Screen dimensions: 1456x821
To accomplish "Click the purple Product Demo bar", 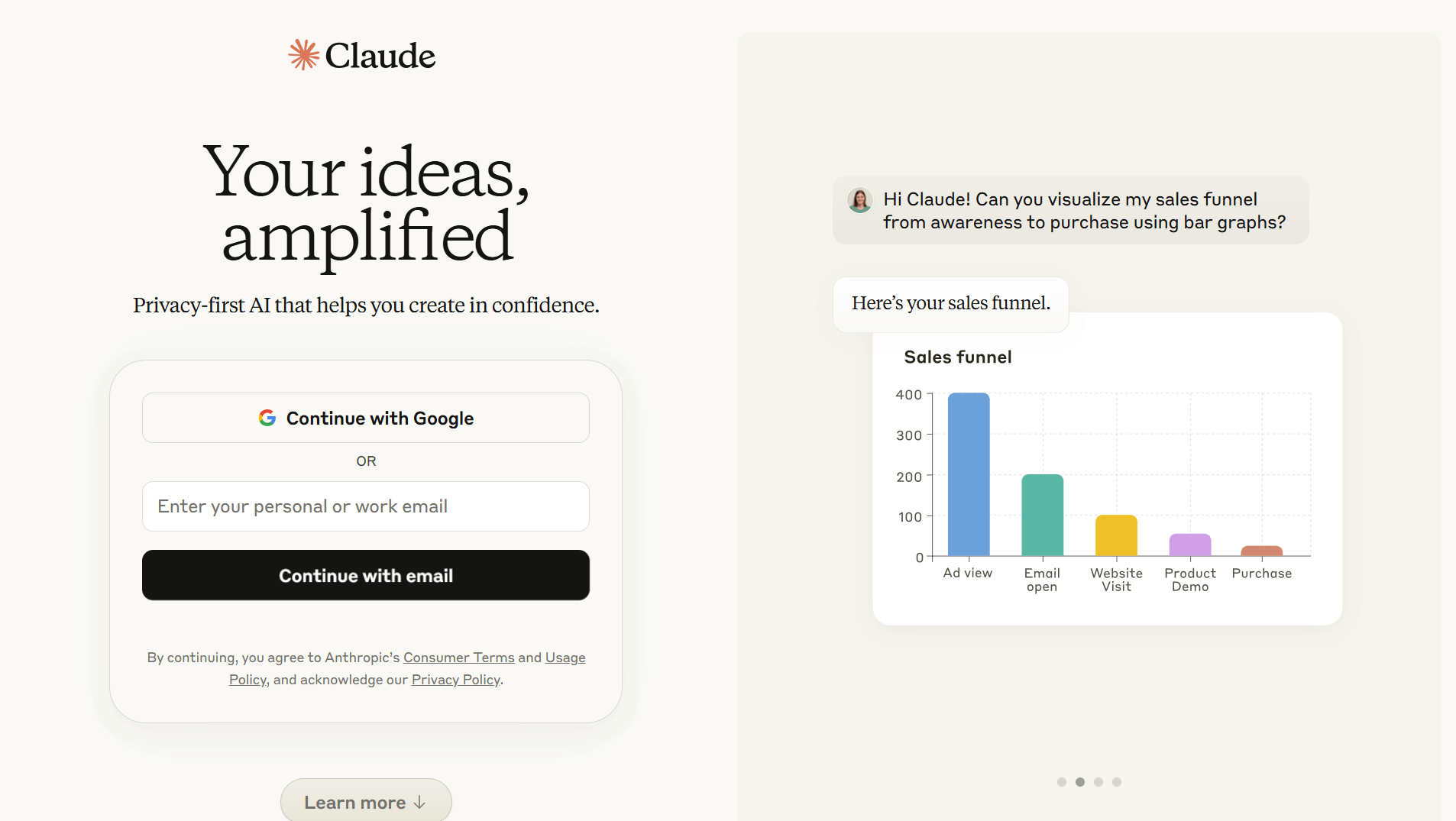I will [1190, 545].
